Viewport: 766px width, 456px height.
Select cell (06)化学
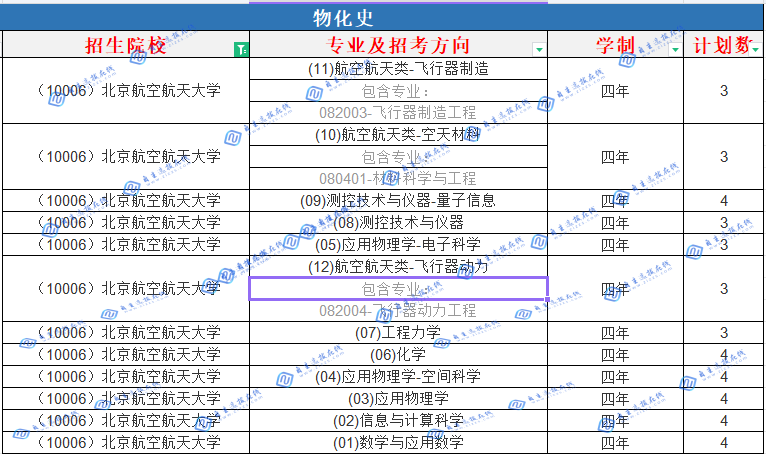pos(398,354)
